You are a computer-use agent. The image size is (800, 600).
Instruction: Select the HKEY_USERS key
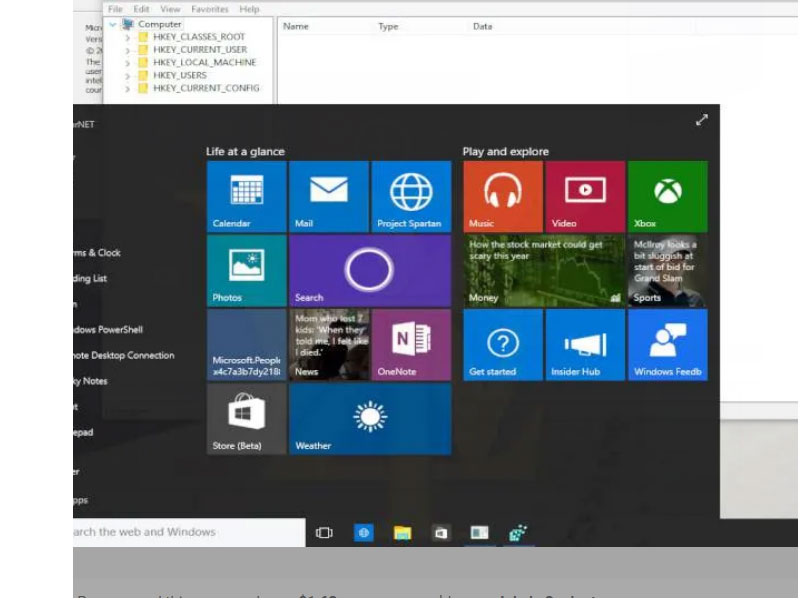point(180,75)
